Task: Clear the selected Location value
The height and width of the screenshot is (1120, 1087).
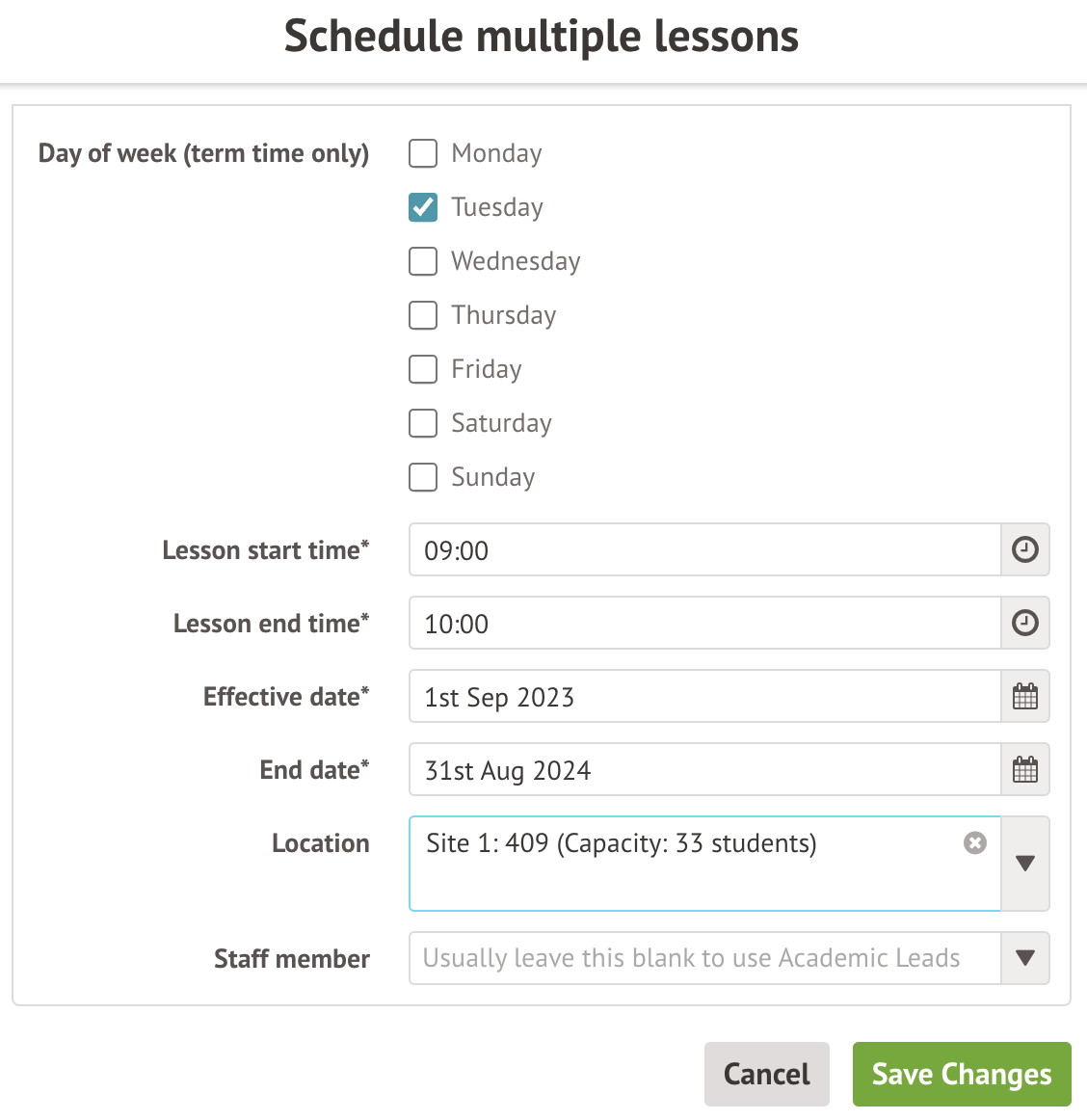Action: (x=975, y=843)
